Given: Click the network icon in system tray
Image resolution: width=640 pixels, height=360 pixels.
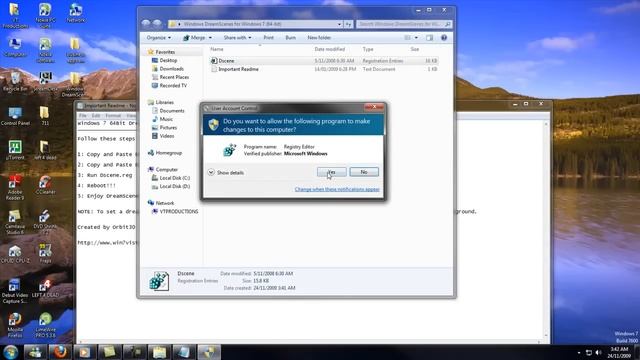Looking at the screenshot, I should pos(589,352).
